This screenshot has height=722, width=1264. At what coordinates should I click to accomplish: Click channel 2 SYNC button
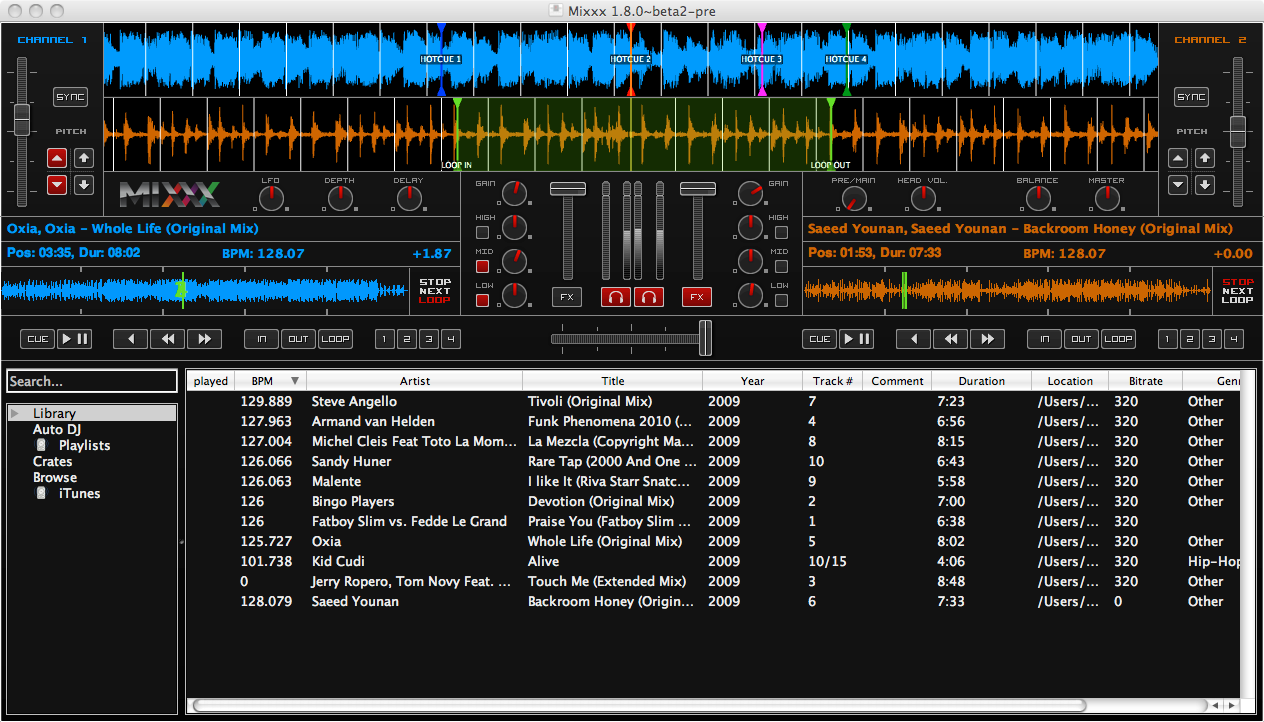click(x=1191, y=97)
